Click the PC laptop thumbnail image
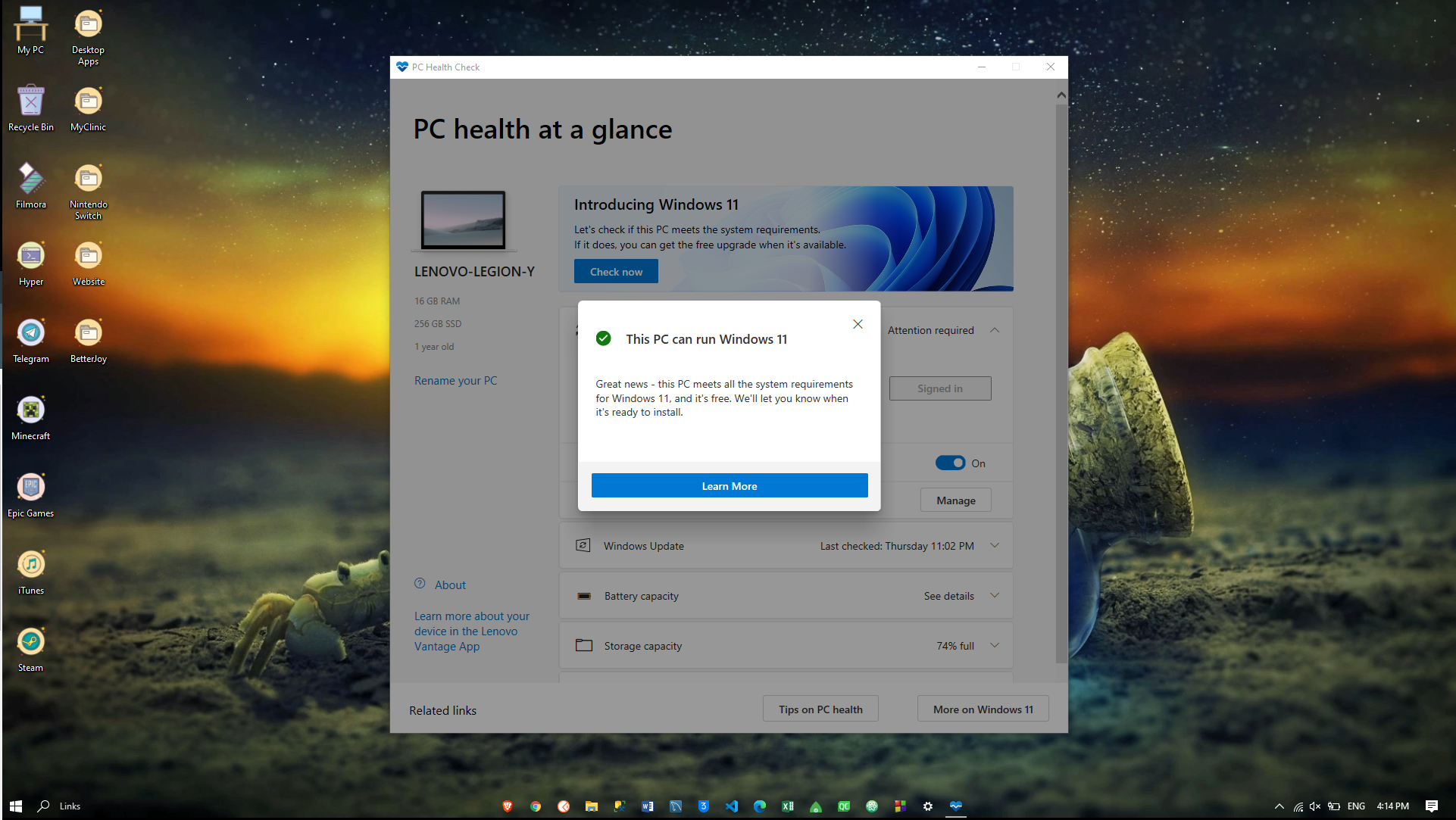The height and width of the screenshot is (820, 1456). [x=463, y=220]
